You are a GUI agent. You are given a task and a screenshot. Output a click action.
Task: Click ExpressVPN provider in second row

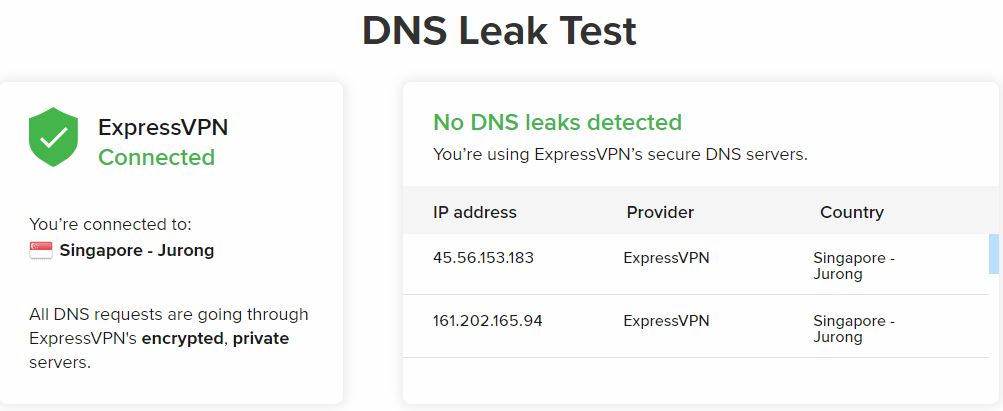coord(667,320)
